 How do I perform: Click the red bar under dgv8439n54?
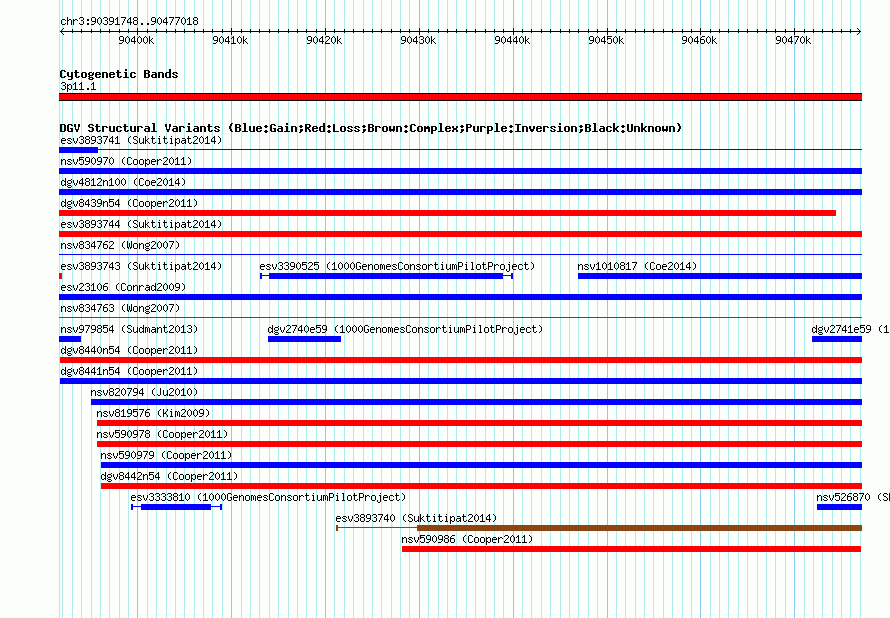tap(447, 213)
